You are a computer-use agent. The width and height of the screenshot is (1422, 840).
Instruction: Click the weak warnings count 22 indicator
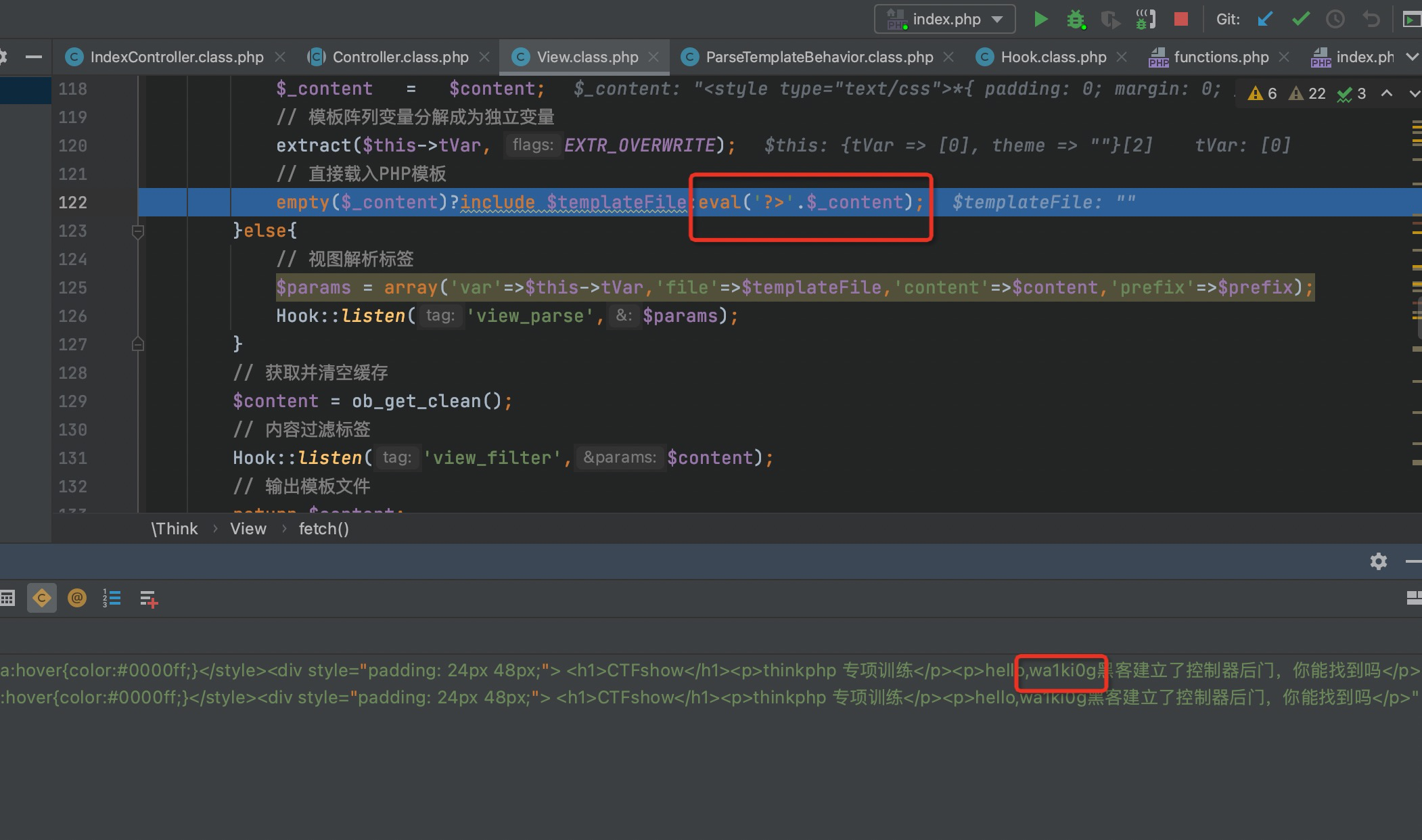(x=1307, y=93)
